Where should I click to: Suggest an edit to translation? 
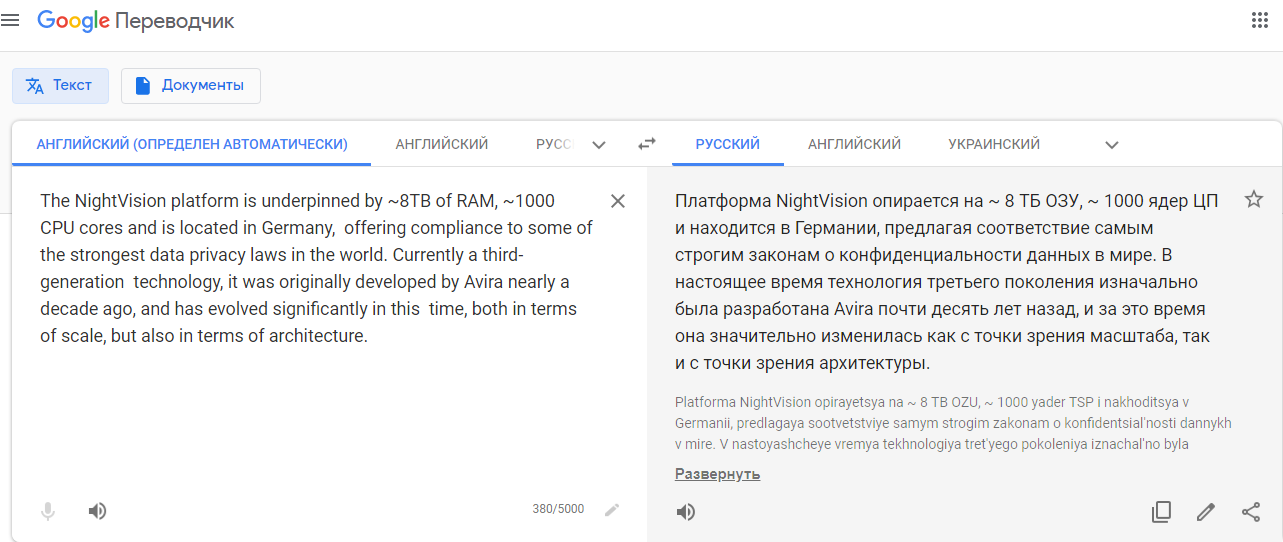pos(1206,512)
